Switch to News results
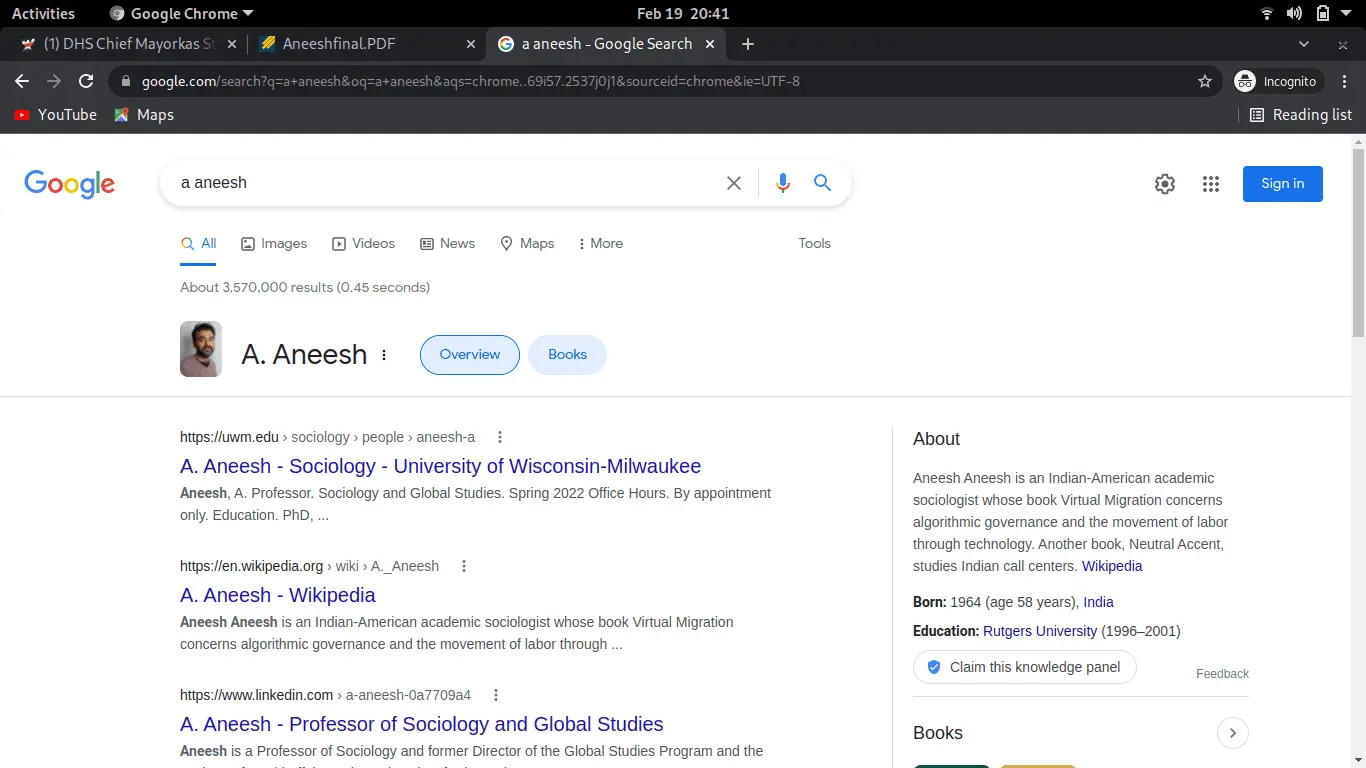This screenshot has height=768, width=1366. pos(447,244)
